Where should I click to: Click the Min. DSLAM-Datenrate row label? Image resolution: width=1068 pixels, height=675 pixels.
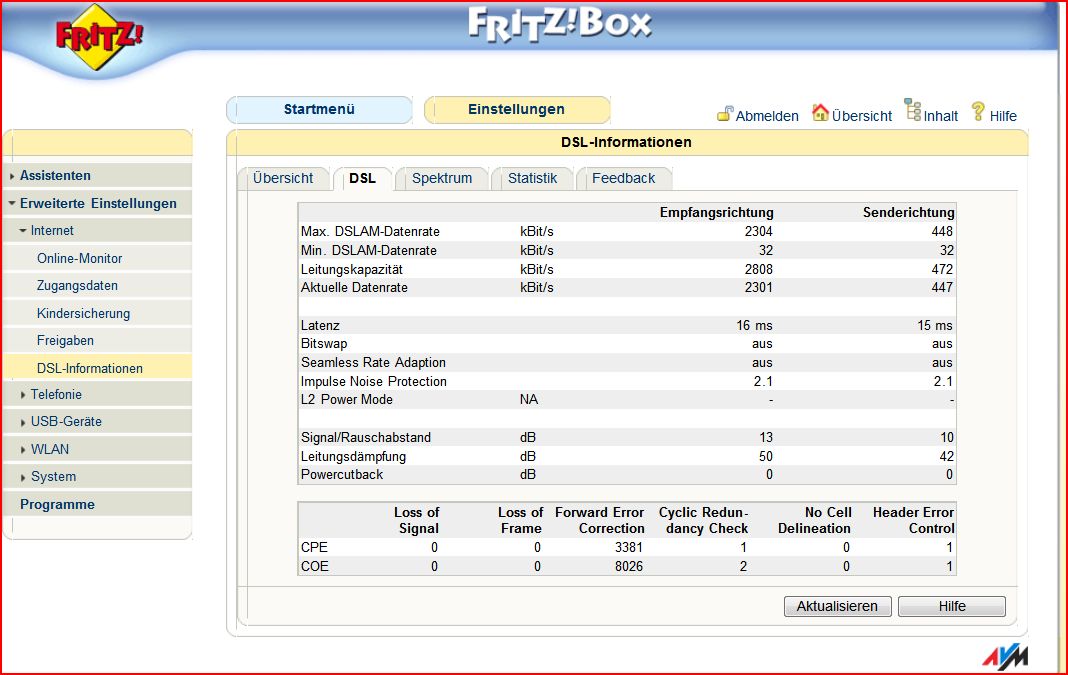click(368, 250)
